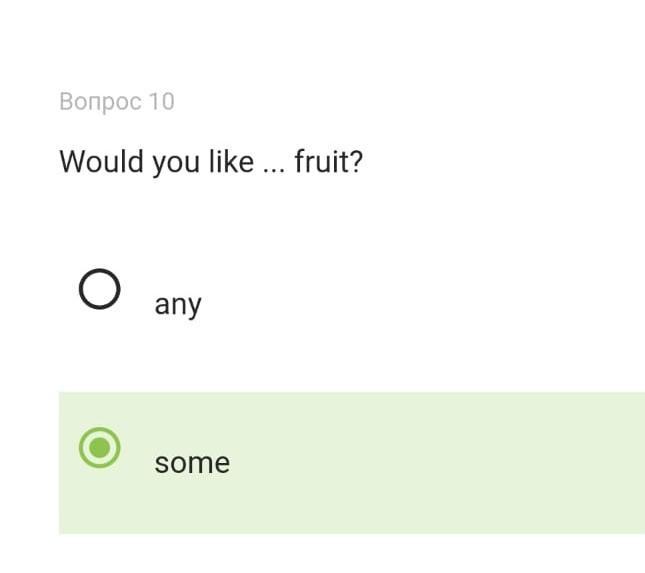Click the number "10" in the heading

161,101
